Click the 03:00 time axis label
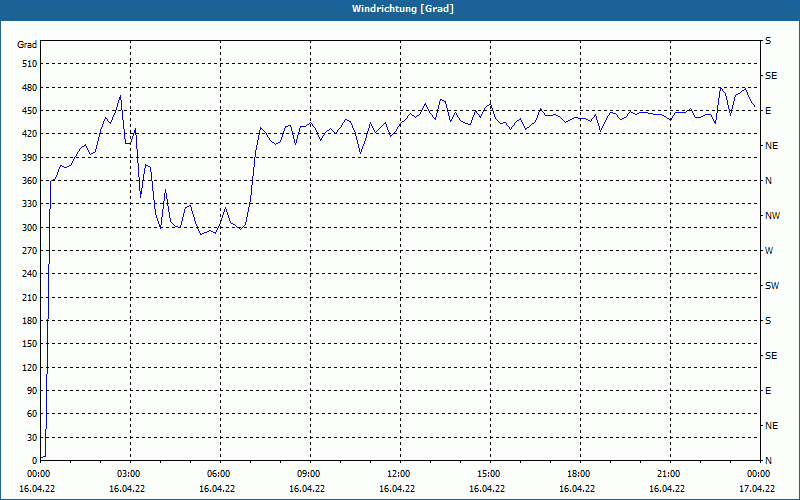 (x=131, y=474)
